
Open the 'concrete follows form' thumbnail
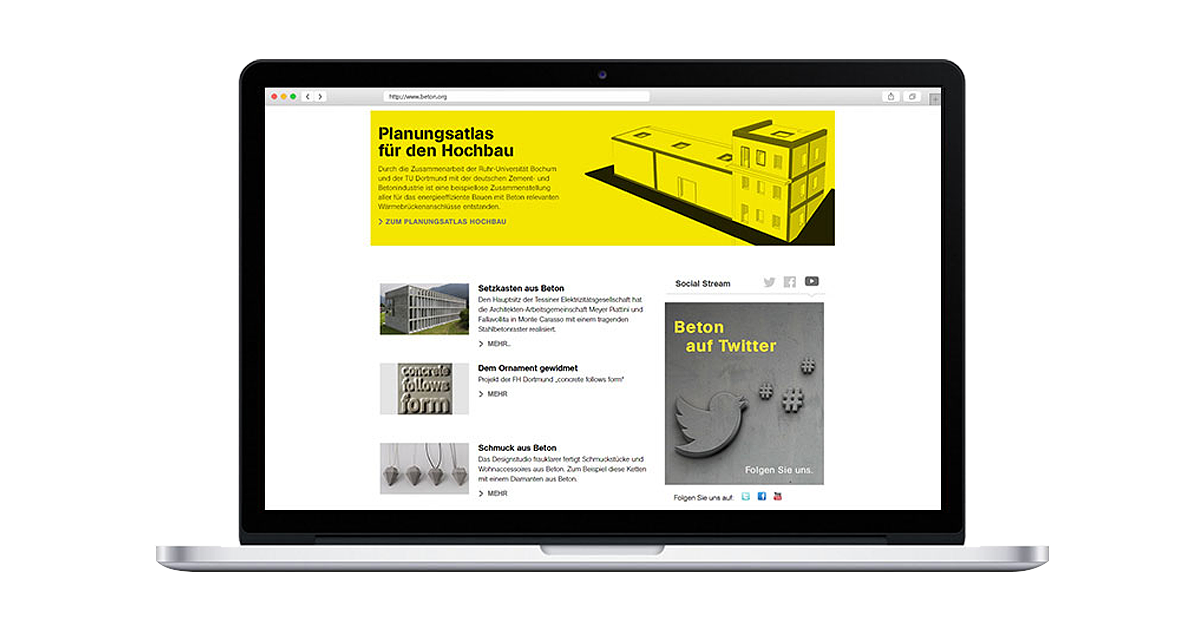pyautogui.click(x=424, y=388)
